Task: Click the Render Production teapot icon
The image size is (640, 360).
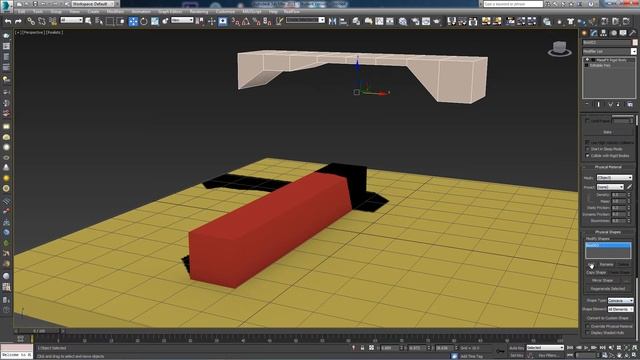Action: [x=436, y=21]
